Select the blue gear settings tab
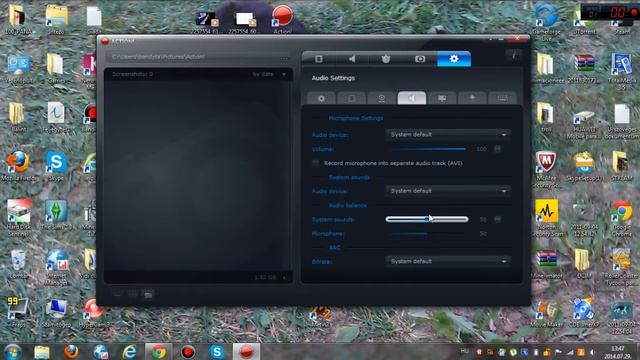 pyautogui.click(x=454, y=59)
